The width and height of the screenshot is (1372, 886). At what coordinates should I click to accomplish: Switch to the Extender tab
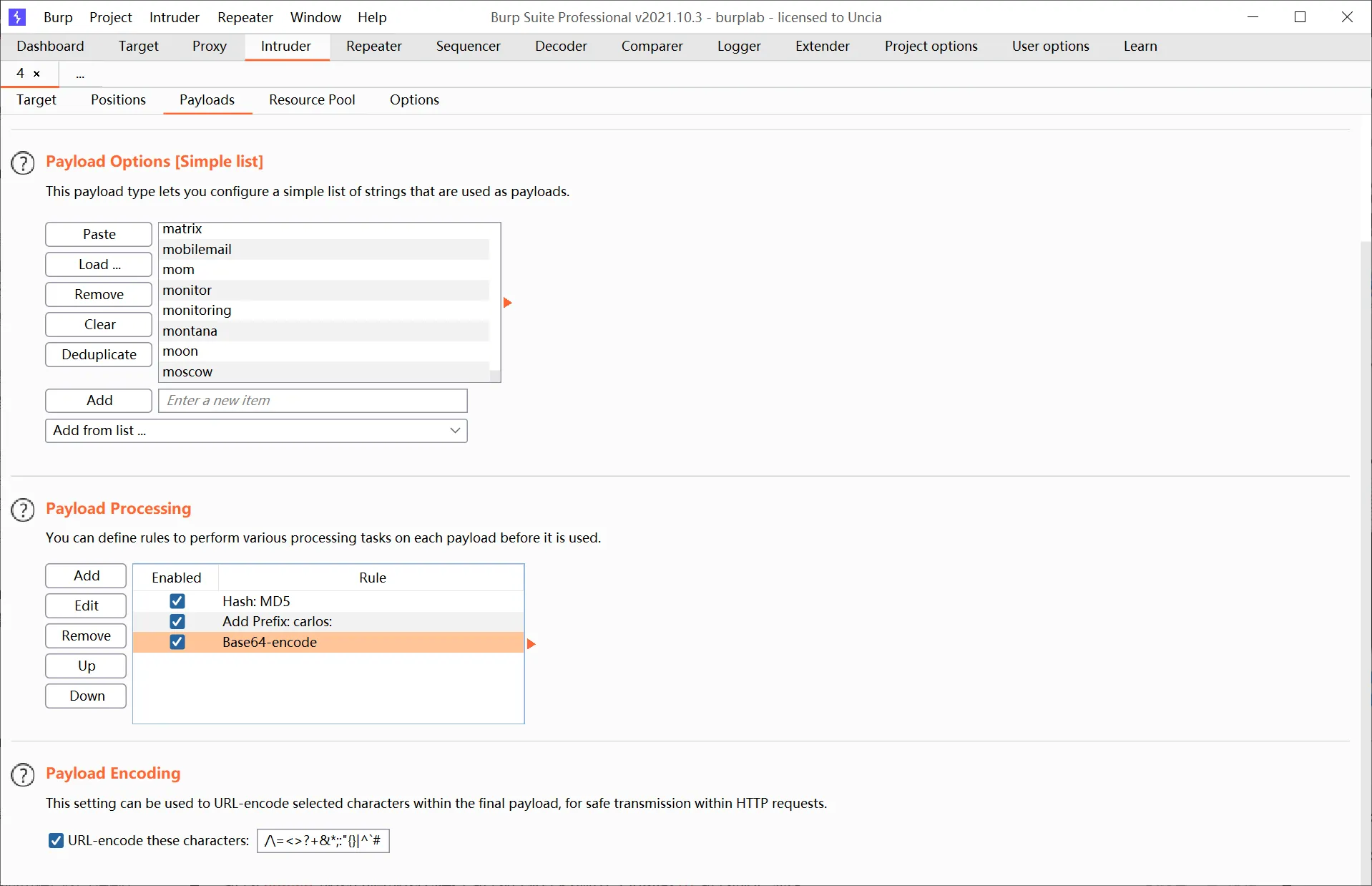click(823, 46)
